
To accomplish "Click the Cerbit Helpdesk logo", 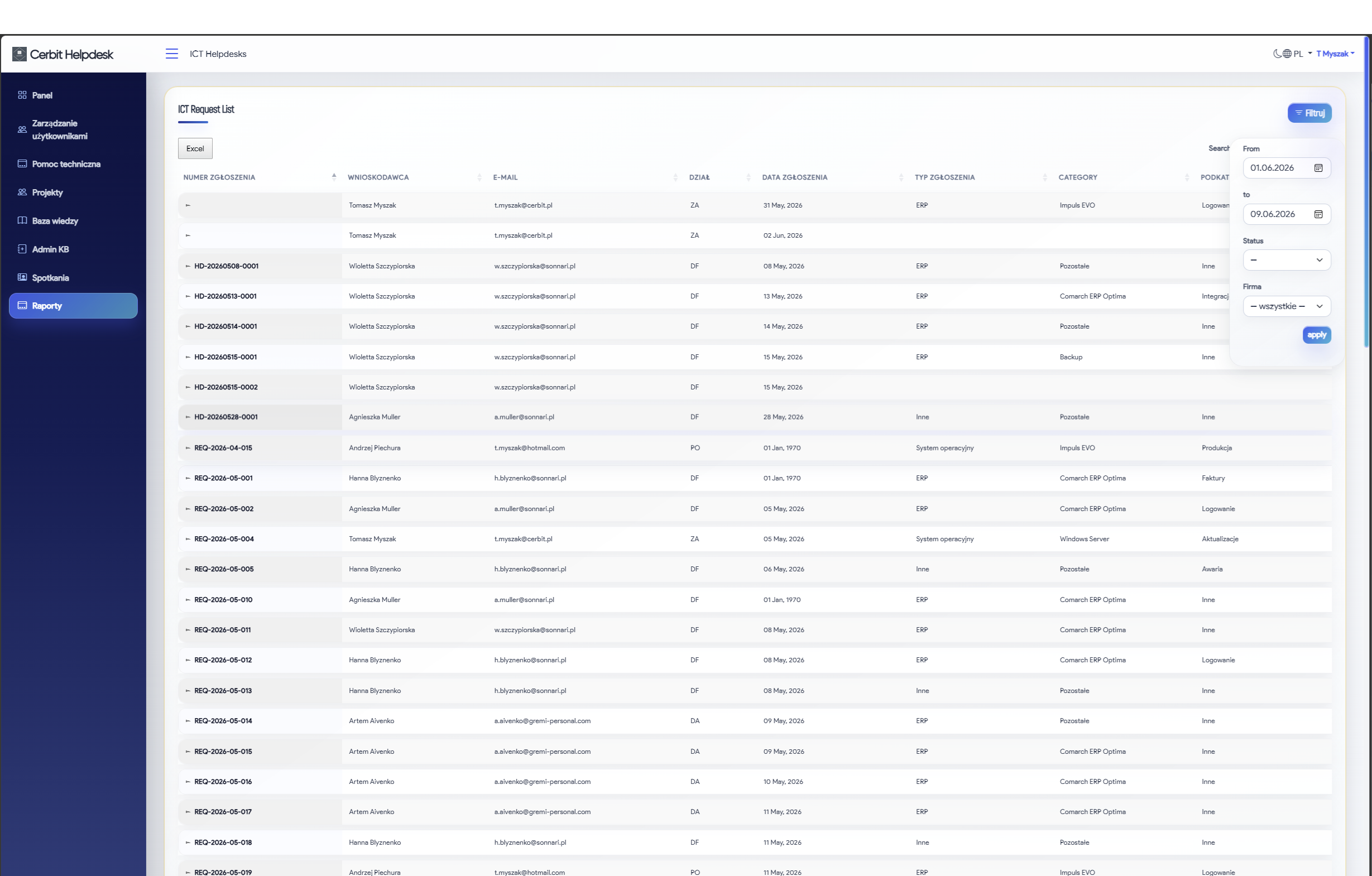I will pyautogui.click(x=63, y=54).
